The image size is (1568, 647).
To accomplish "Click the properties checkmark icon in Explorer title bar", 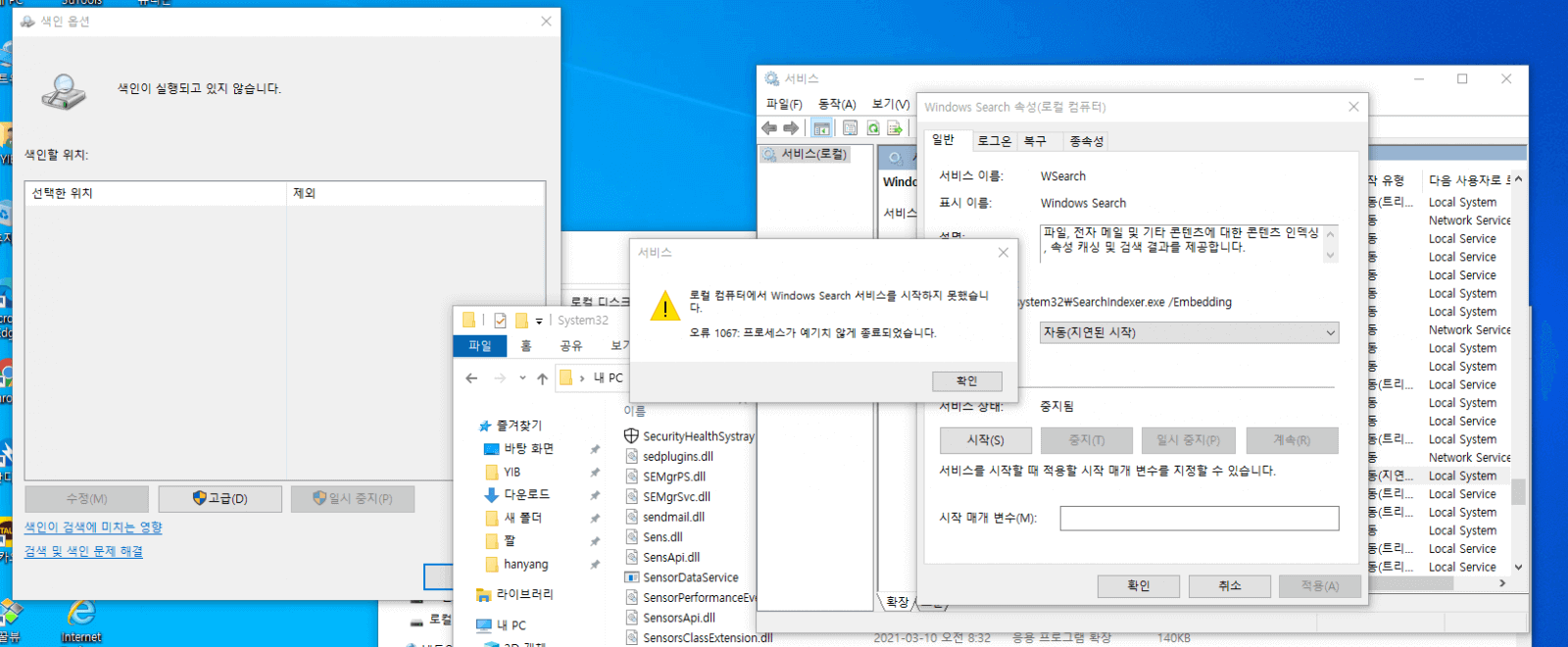I will coord(500,321).
